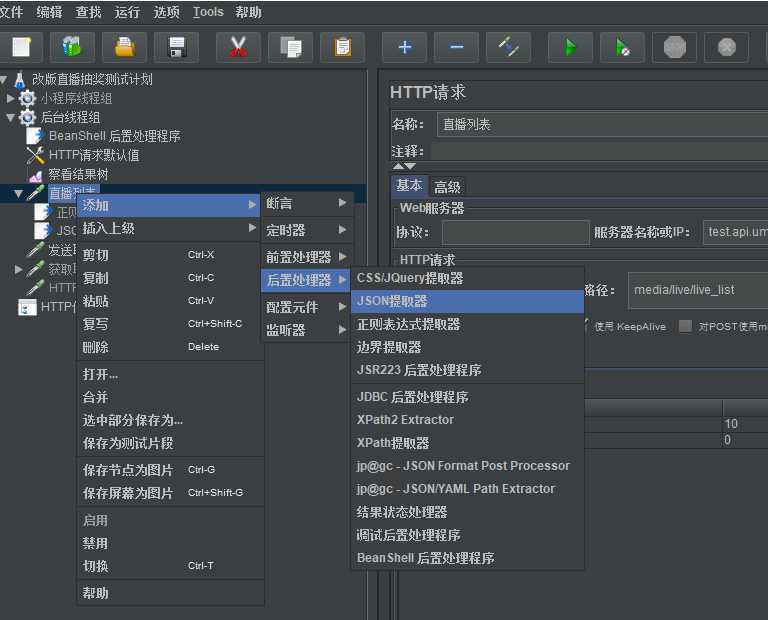This screenshot has height=620, width=768.
Task: Collapse the 直播列表 tree node
Action: pos(19,194)
